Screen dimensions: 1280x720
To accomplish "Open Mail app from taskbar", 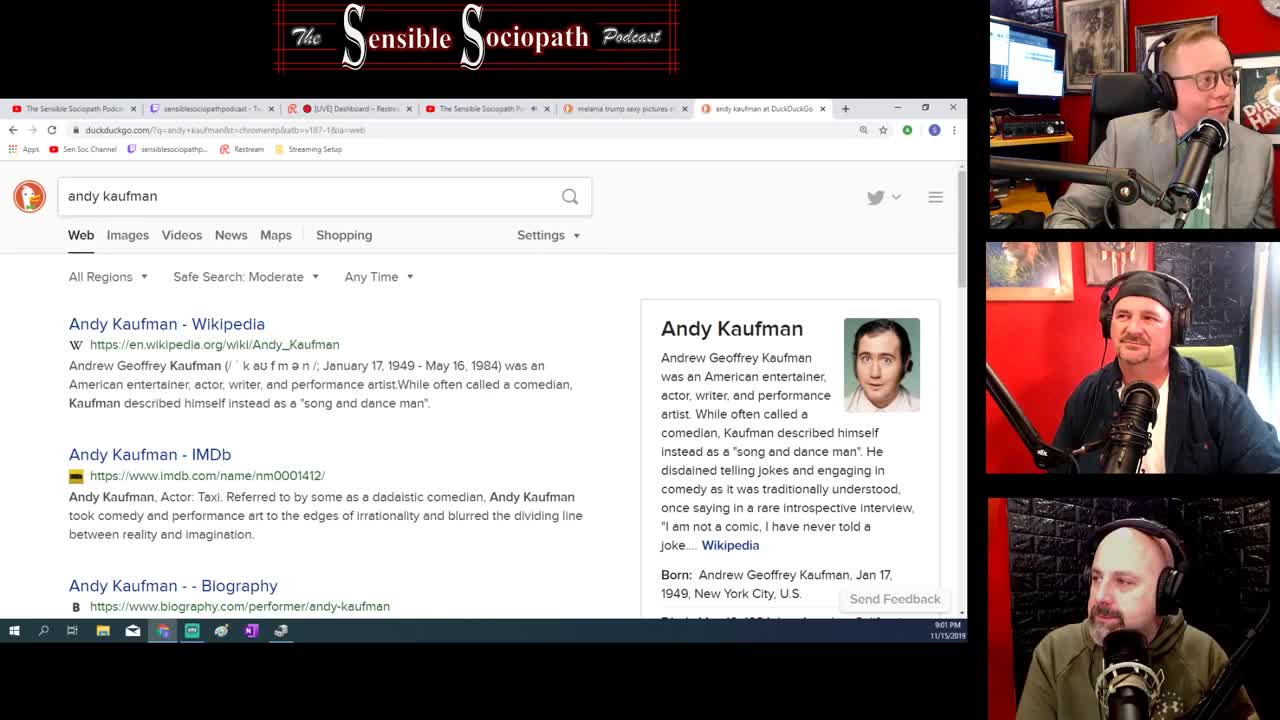I will pos(133,631).
